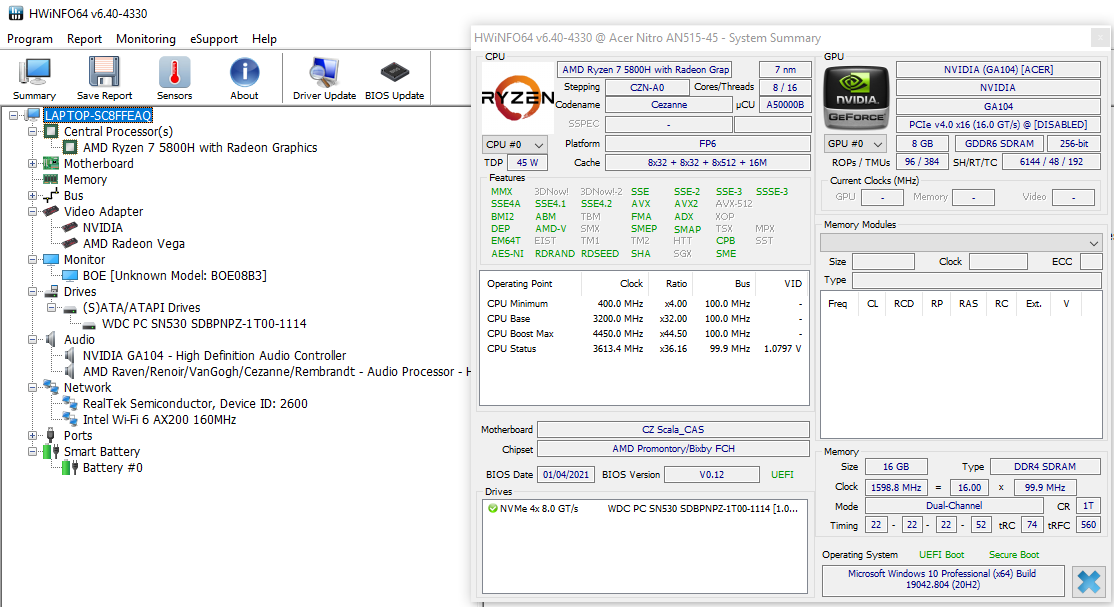This screenshot has width=1114, height=607.
Task: Select Intel Wi-Fi 6 AX200 item
Action: (159, 419)
